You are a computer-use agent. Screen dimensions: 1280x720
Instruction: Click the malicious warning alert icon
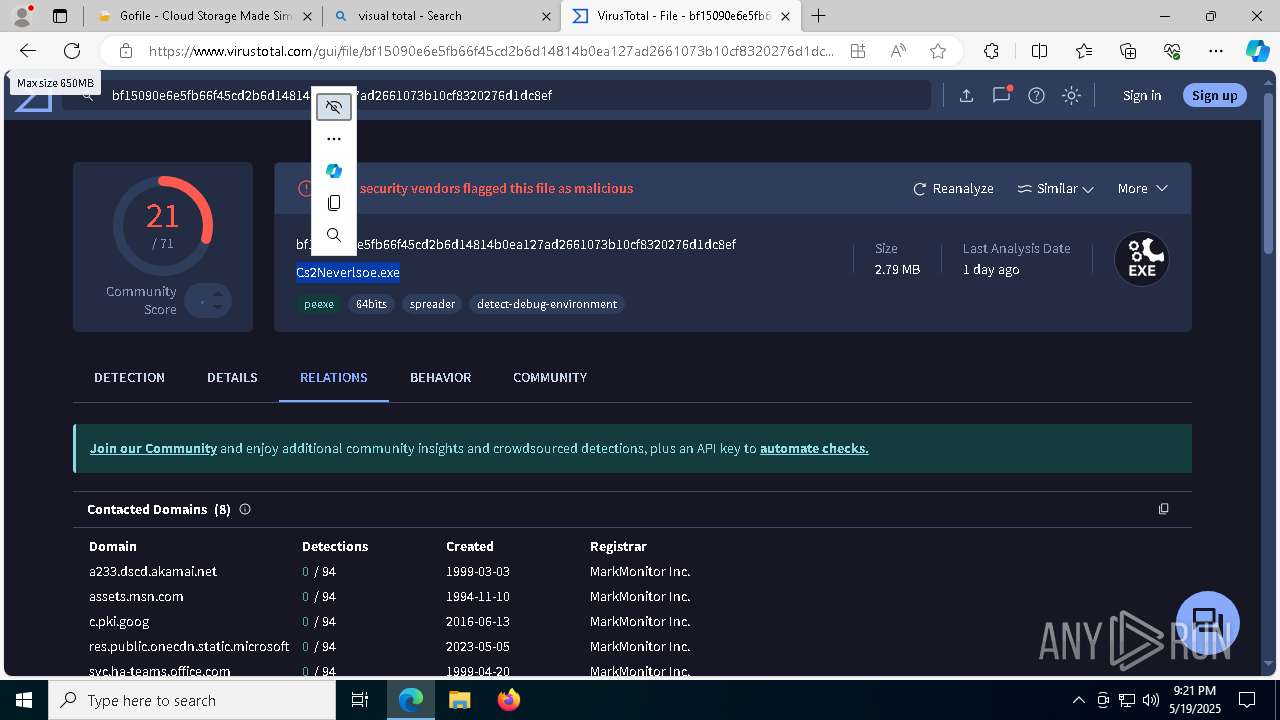[307, 188]
